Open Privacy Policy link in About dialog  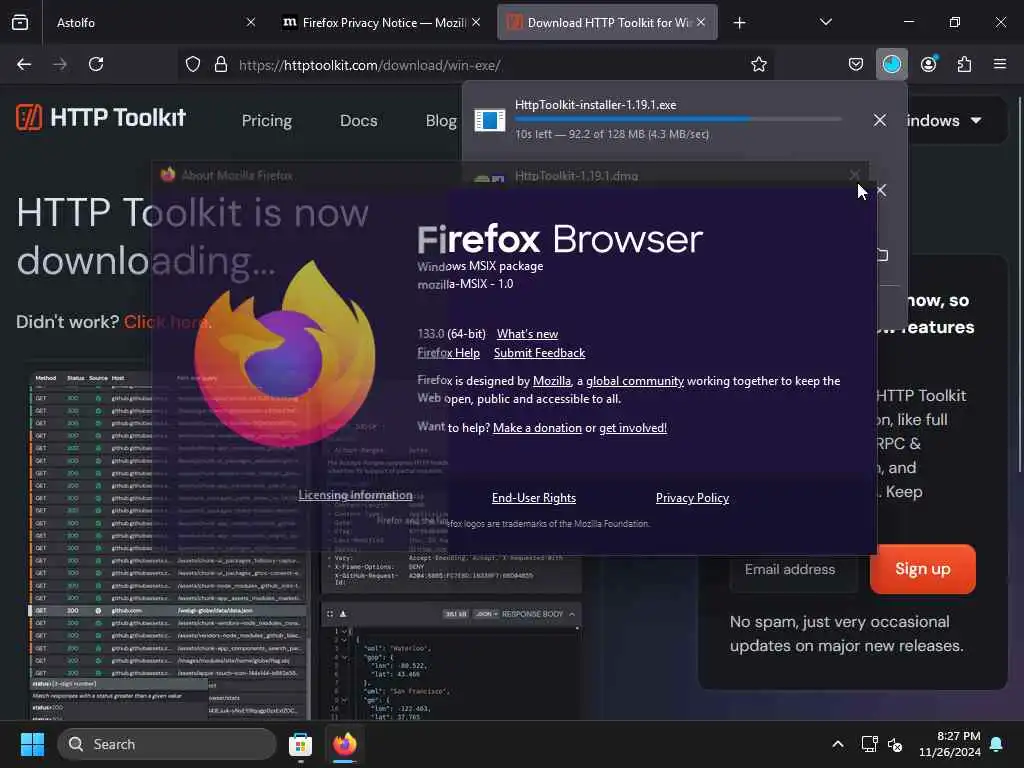(692, 498)
